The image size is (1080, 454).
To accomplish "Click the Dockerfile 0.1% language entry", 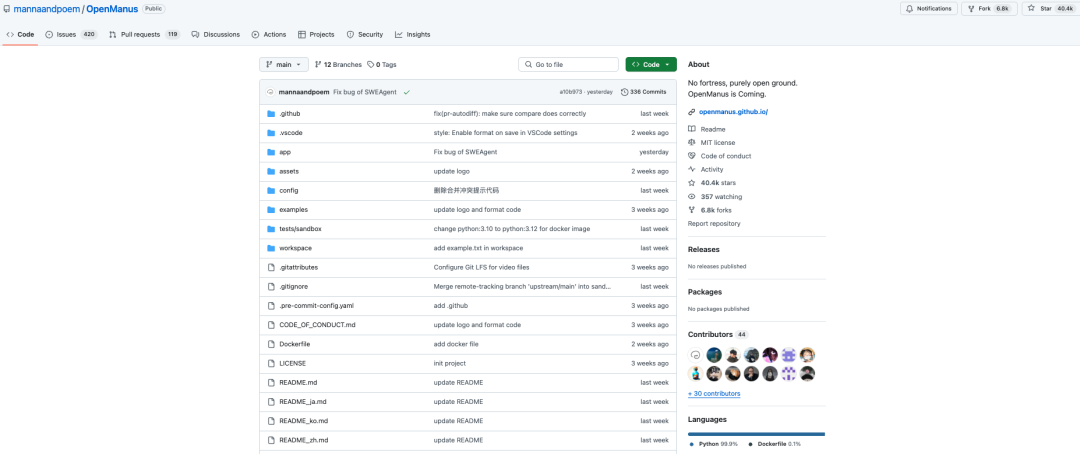I will (x=775, y=444).
